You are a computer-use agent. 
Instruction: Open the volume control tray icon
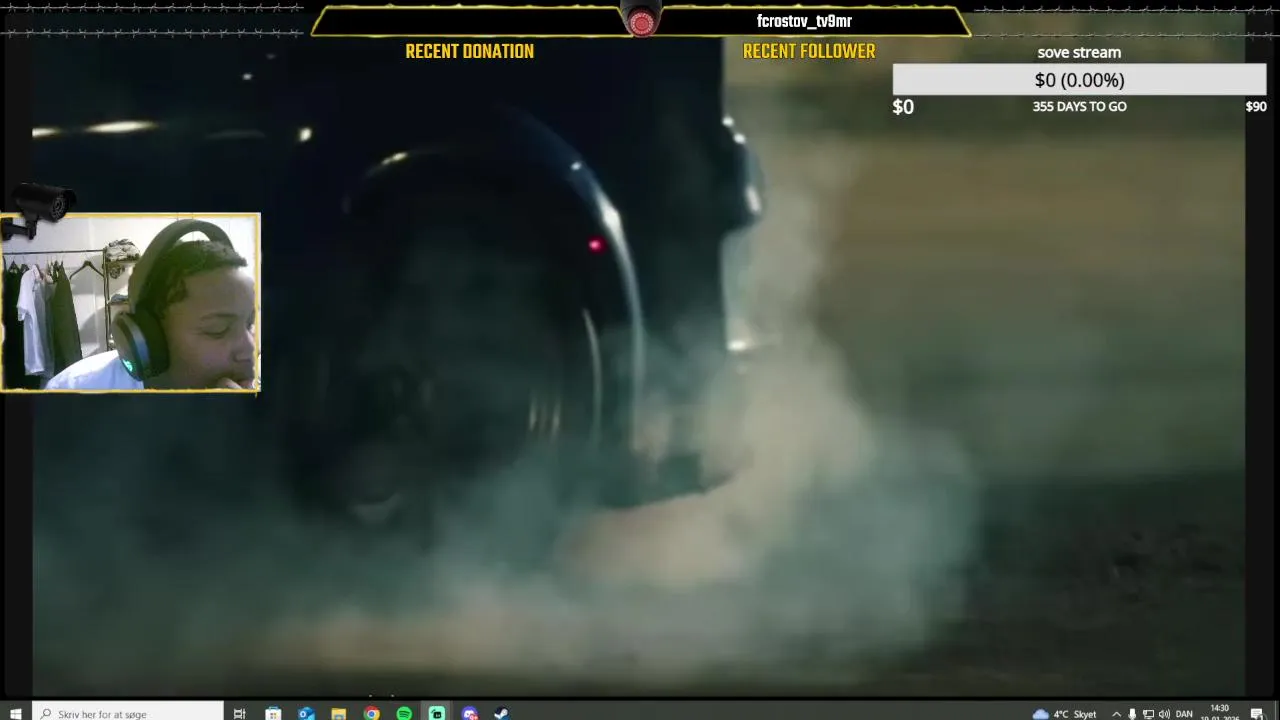[x=1164, y=714]
